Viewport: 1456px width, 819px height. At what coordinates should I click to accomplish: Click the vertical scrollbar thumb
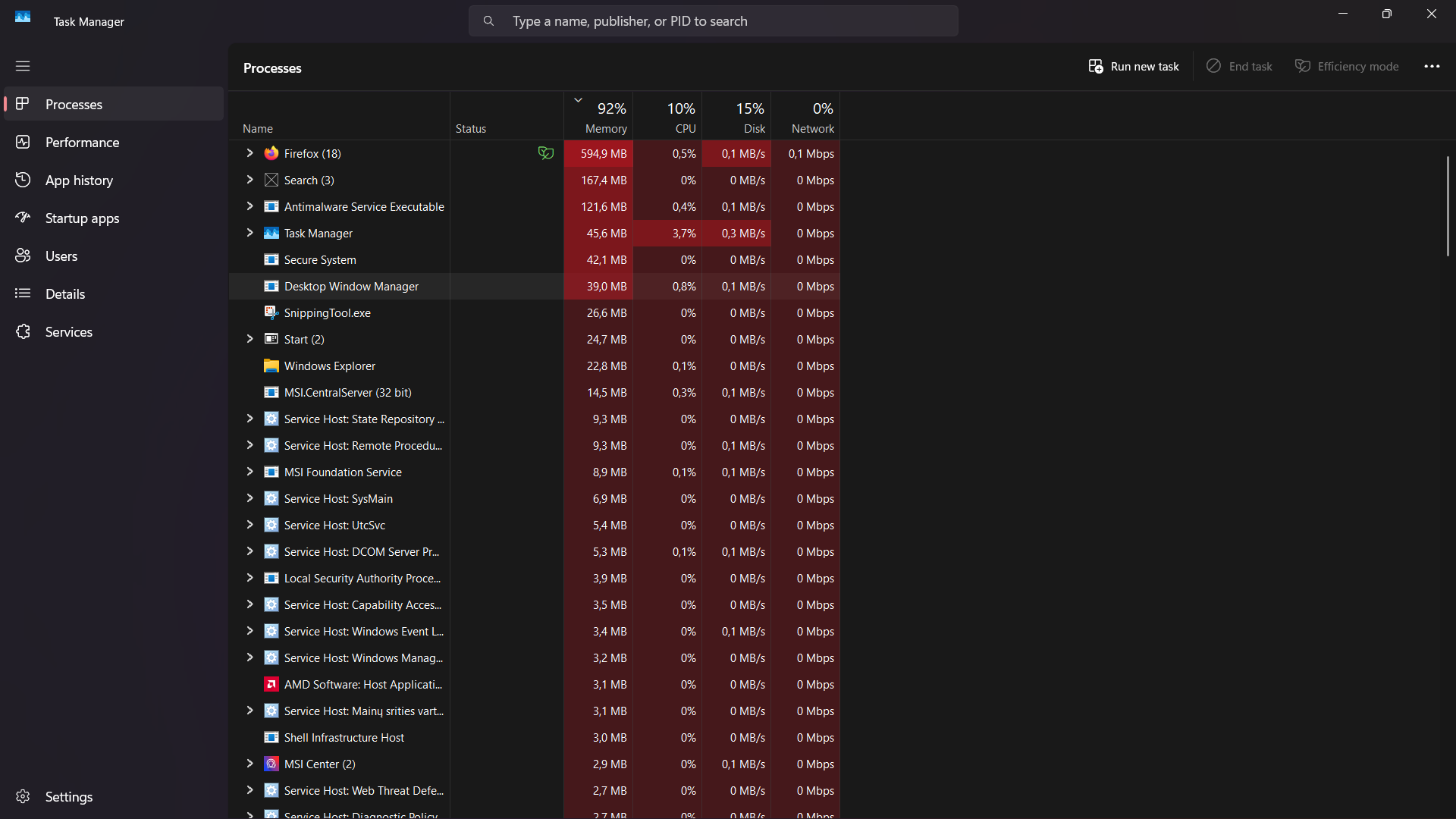point(1447,206)
